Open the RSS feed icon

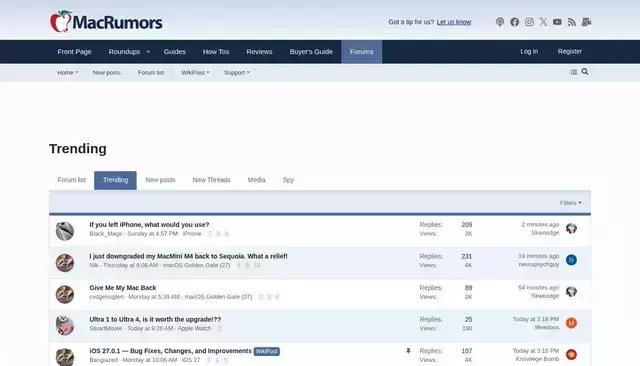572,22
